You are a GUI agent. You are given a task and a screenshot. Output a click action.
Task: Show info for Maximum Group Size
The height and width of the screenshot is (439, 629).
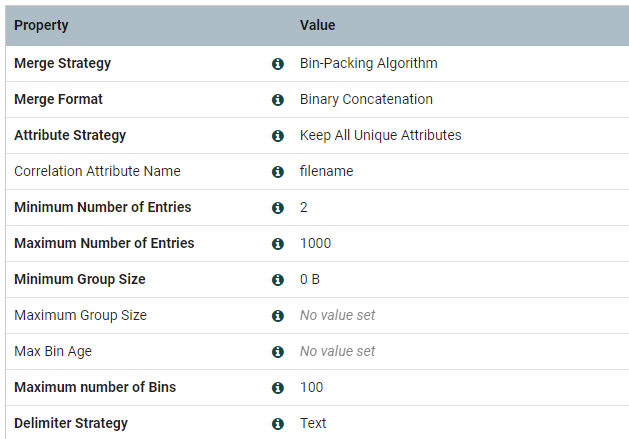point(278,316)
